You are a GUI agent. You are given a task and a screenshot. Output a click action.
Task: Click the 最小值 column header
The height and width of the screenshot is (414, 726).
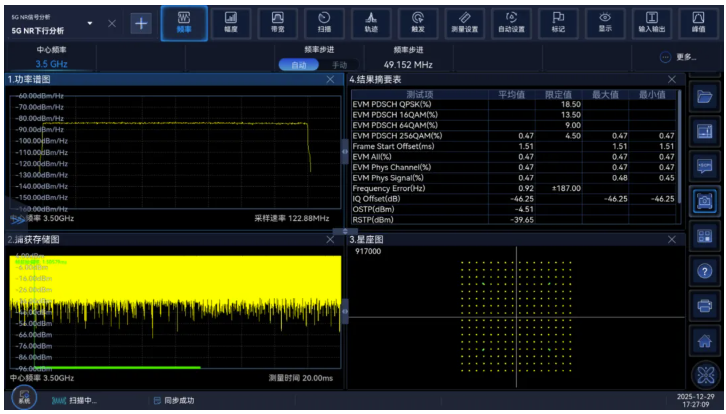(652, 94)
